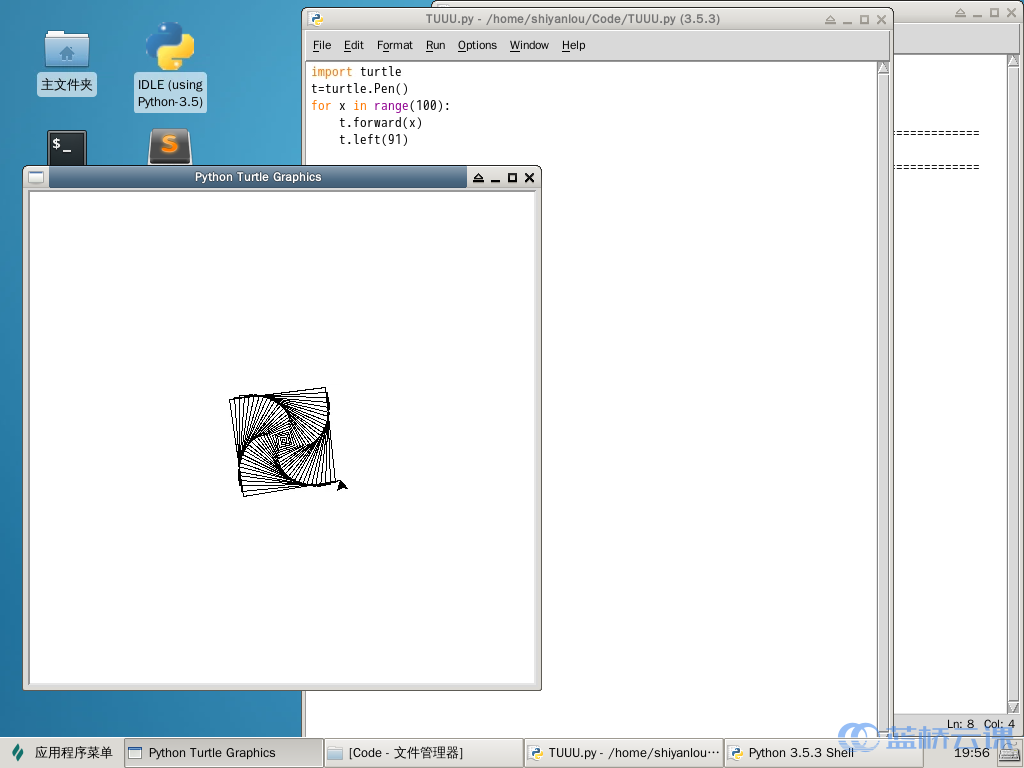The width and height of the screenshot is (1024, 768).
Task: Open the Run menu in IDLE editor
Action: [x=435, y=45]
